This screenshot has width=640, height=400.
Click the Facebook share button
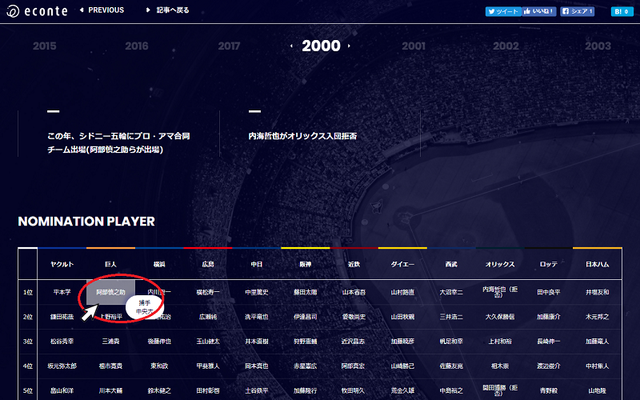pos(577,11)
